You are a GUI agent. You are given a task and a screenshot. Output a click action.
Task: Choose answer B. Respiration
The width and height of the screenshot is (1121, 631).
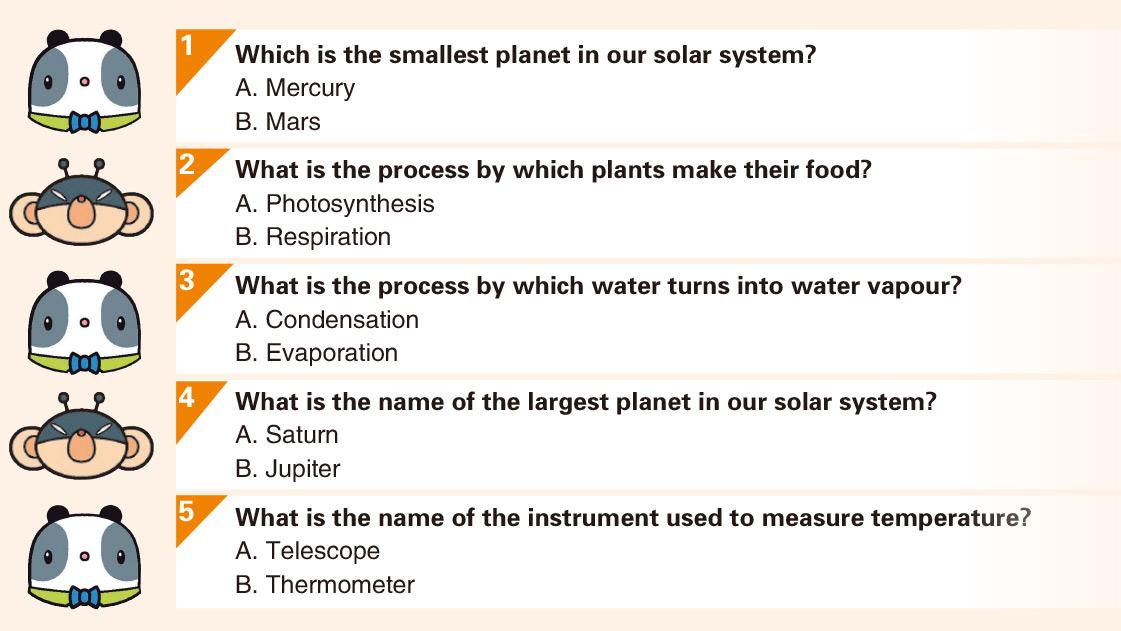312,237
